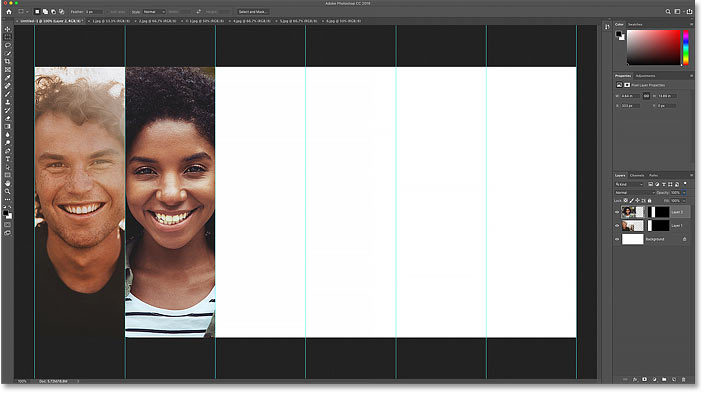
Task: Select the Move tool
Action: (8, 29)
